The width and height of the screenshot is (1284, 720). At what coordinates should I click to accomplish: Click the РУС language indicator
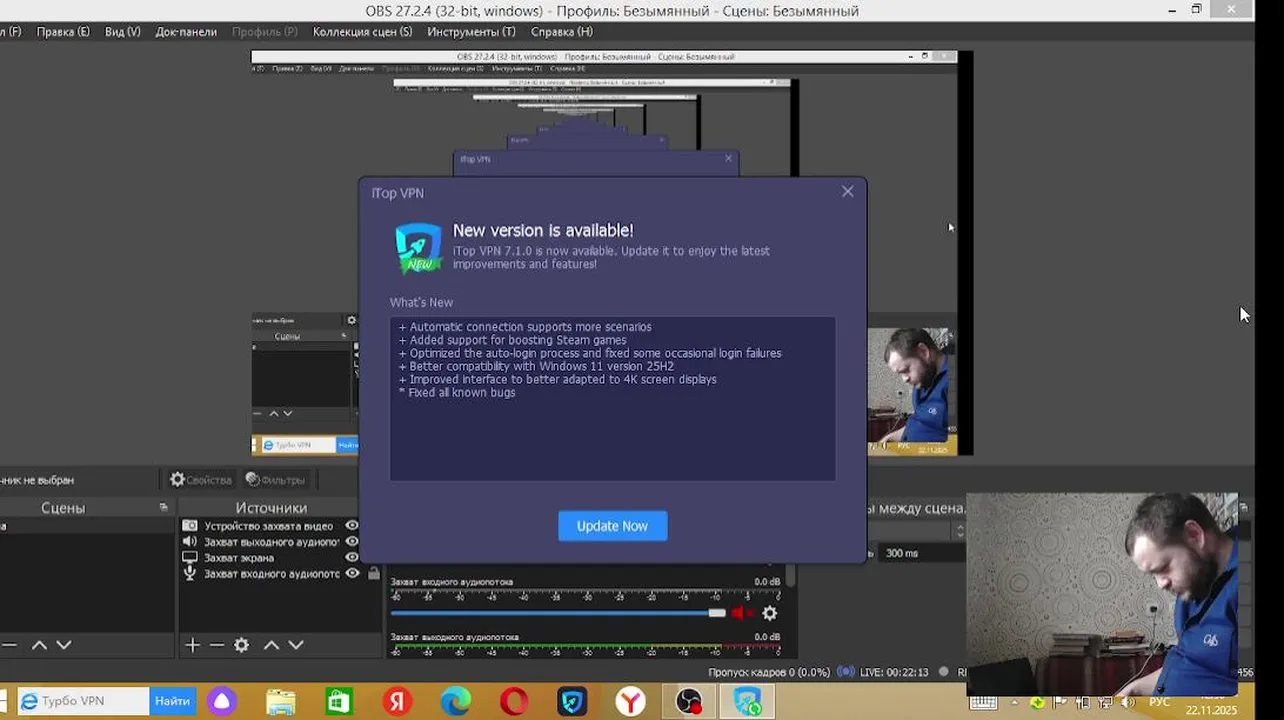pos(1159,702)
